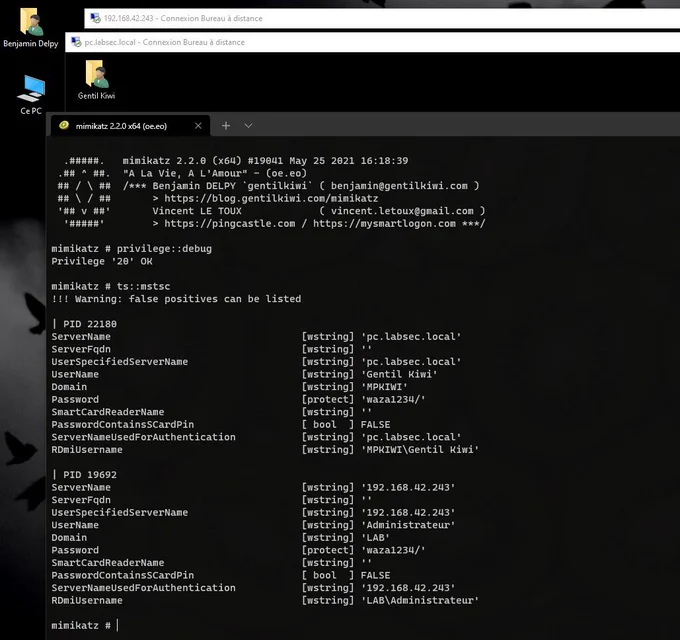The width and height of the screenshot is (680, 640).
Task: Click the pc.labsec.local Connexion Bureau à distance title
Action: point(164,42)
